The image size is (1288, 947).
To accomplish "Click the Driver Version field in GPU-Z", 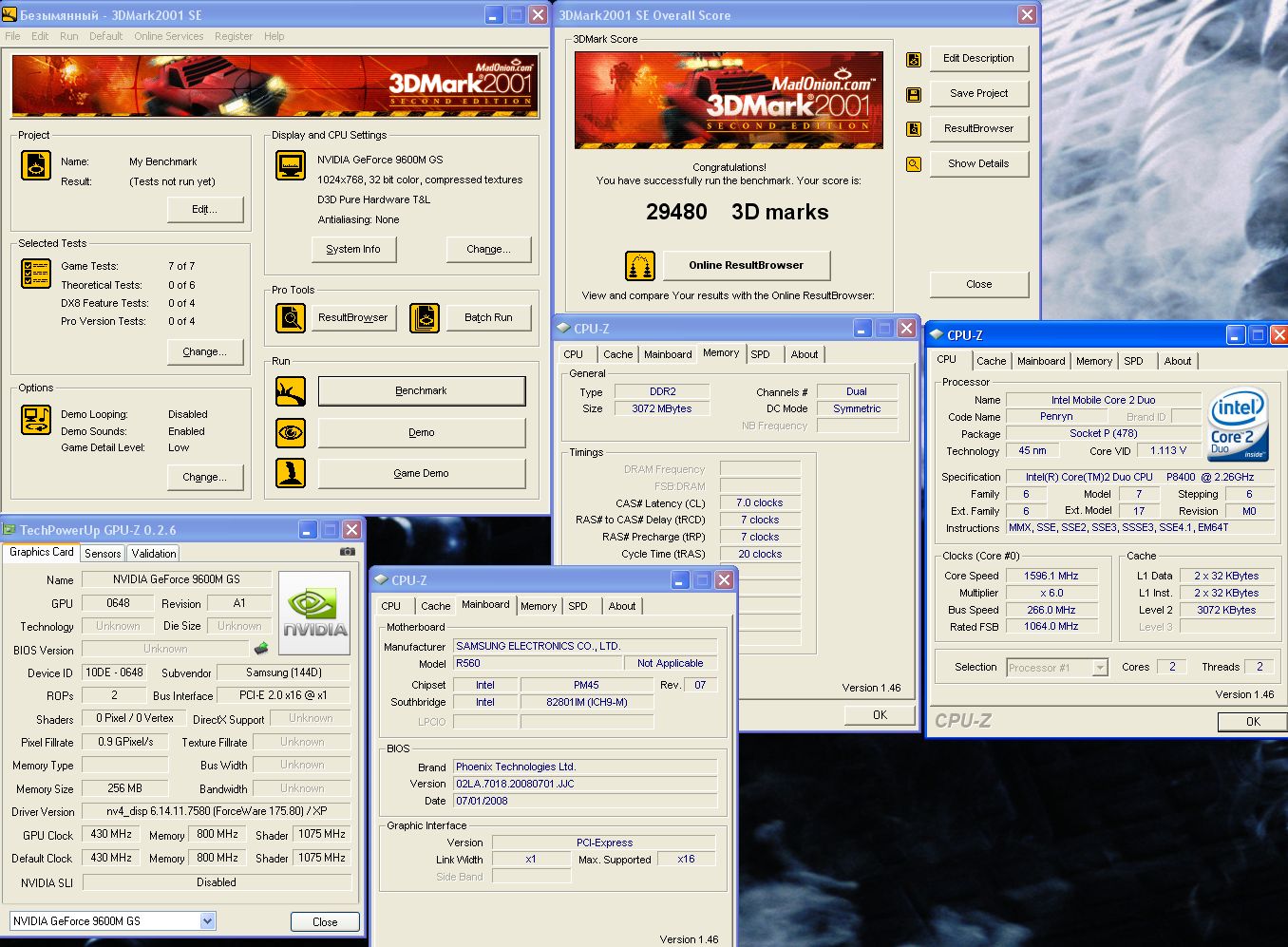I will click(x=217, y=811).
